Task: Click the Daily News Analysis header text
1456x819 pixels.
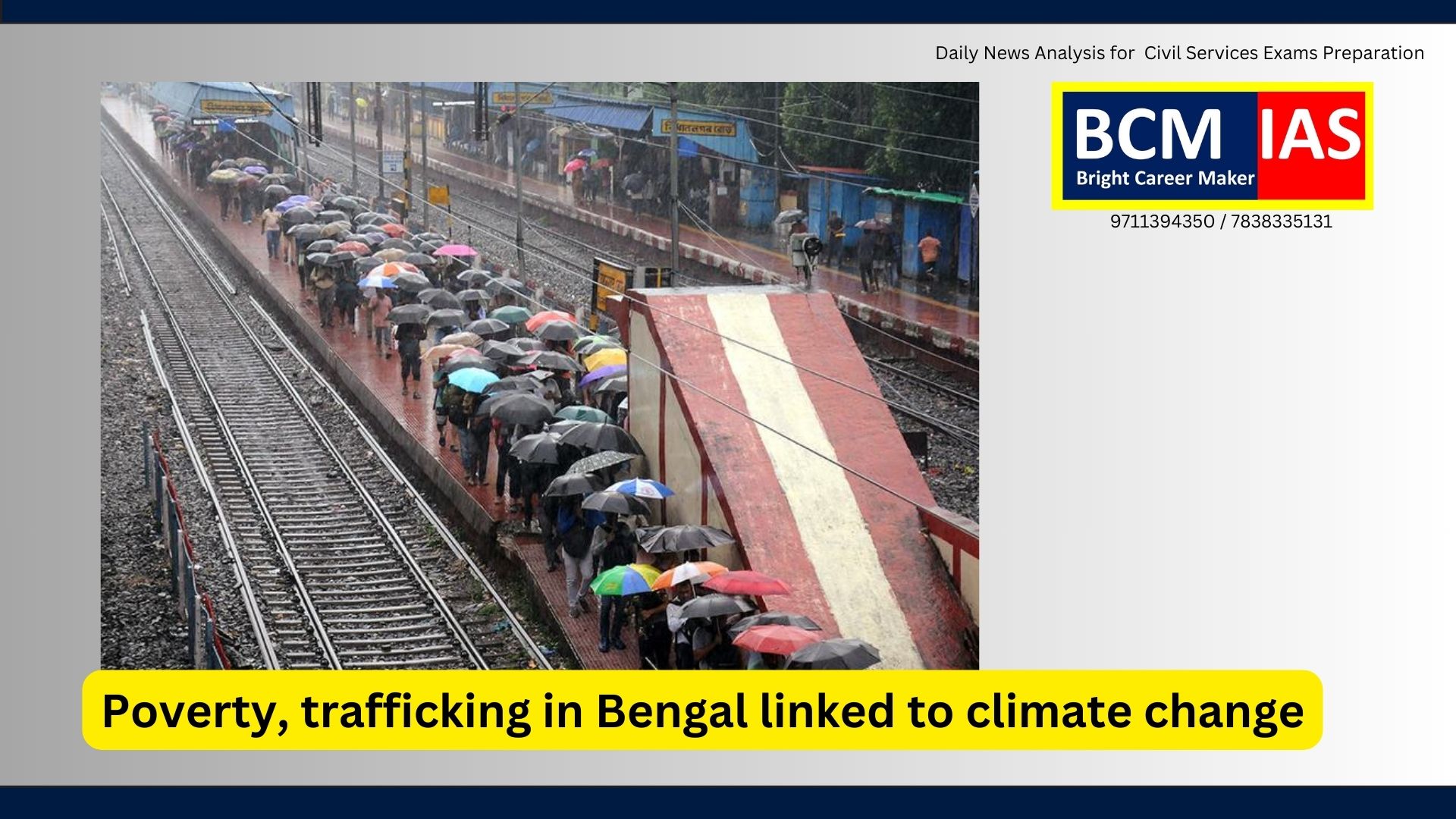Action: click(1179, 53)
